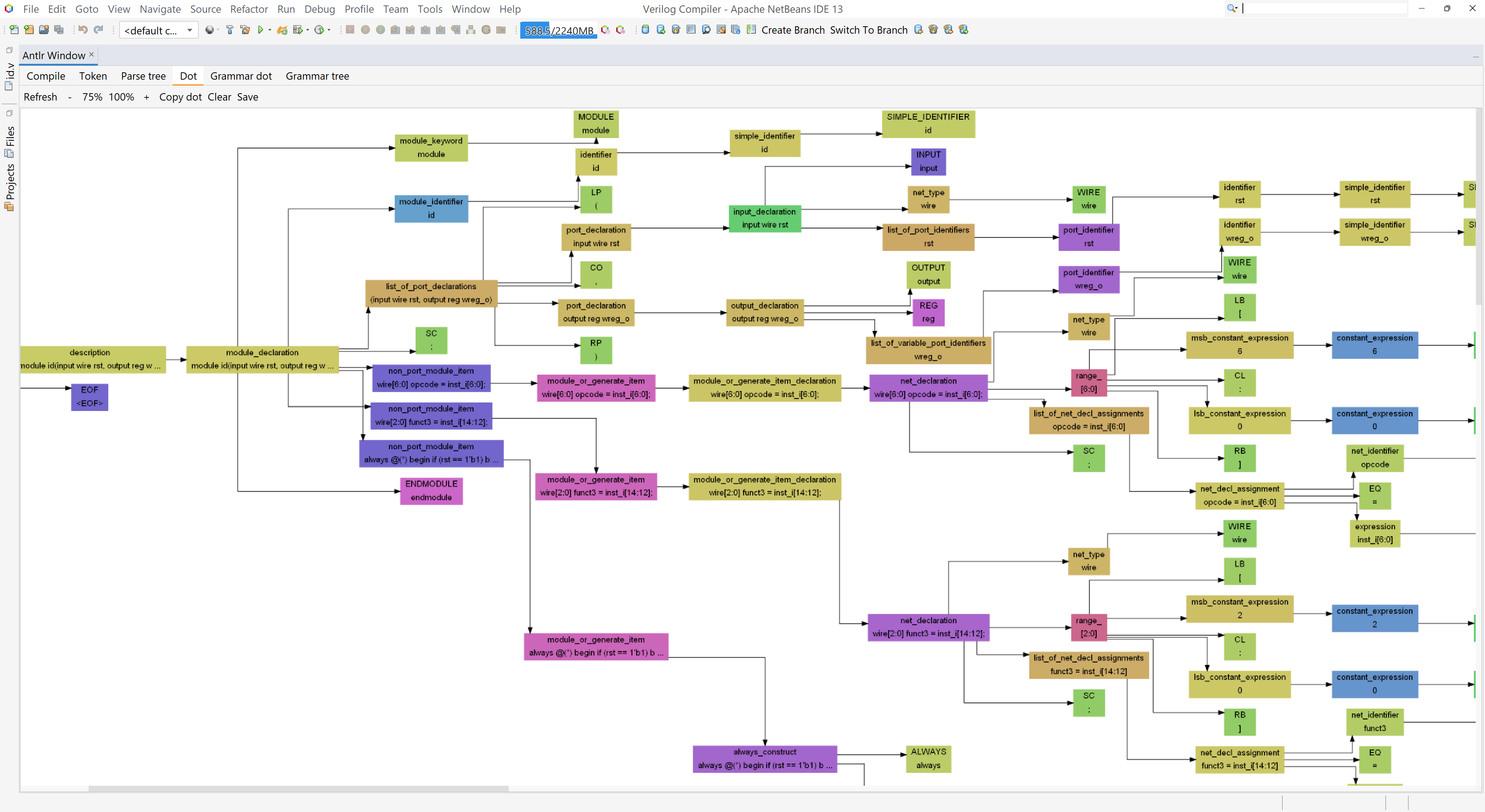Click the ENDMODULE endmodule graph node
The image size is (1485, 812).
click(x=431, y=490)
